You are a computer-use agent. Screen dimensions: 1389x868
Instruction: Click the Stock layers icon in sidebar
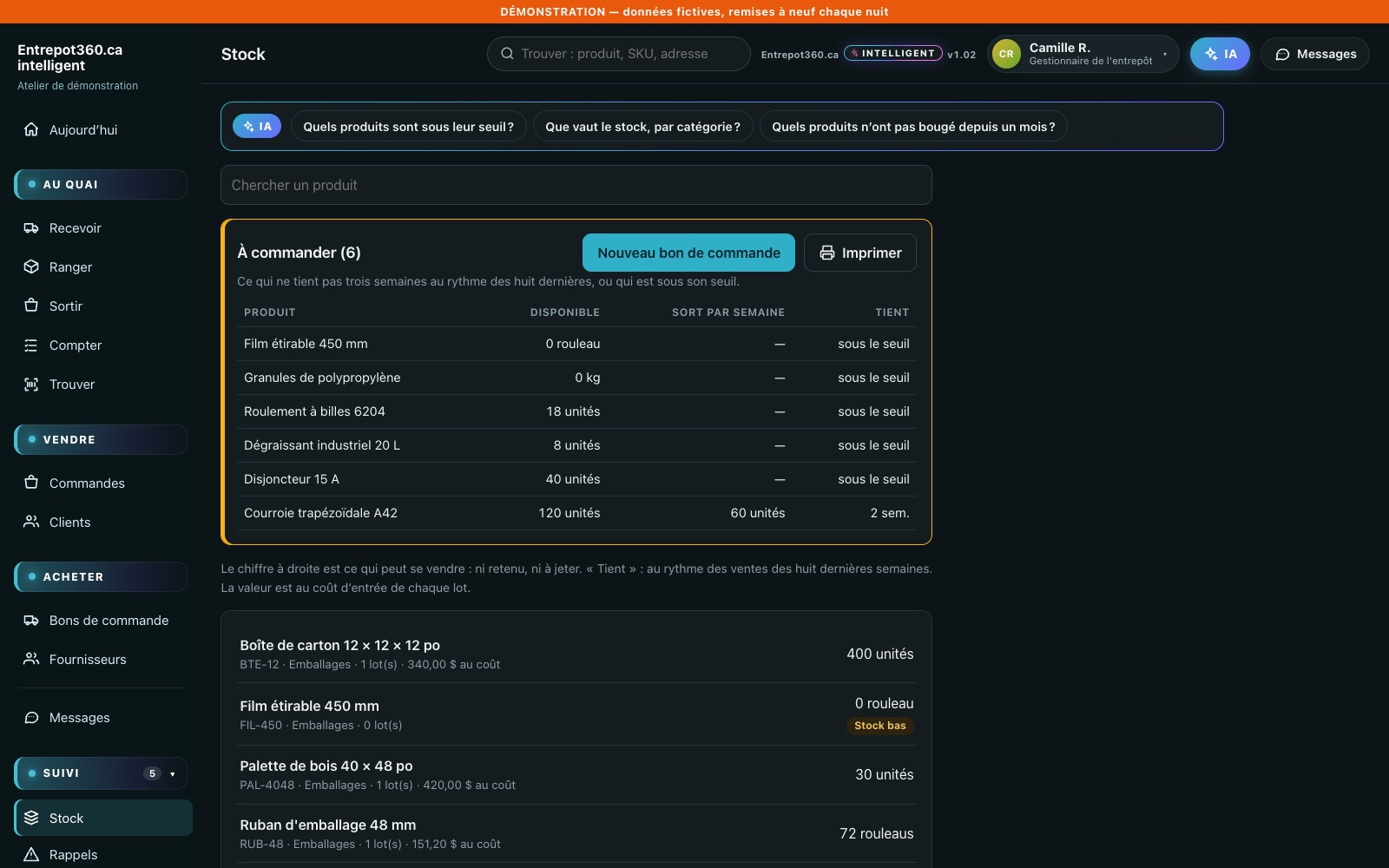coord(31,818)
